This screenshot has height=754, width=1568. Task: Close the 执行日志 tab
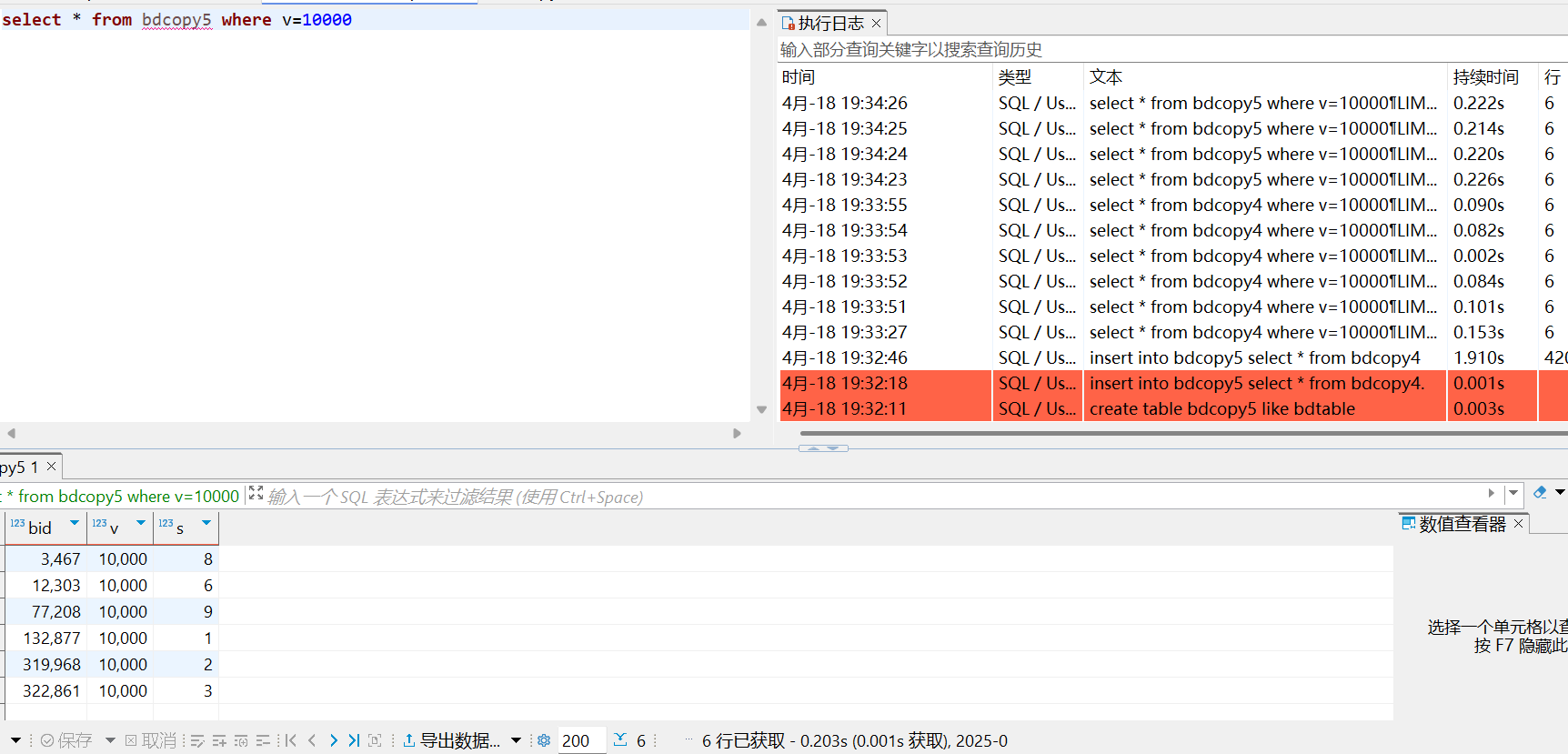click(876, 24)
